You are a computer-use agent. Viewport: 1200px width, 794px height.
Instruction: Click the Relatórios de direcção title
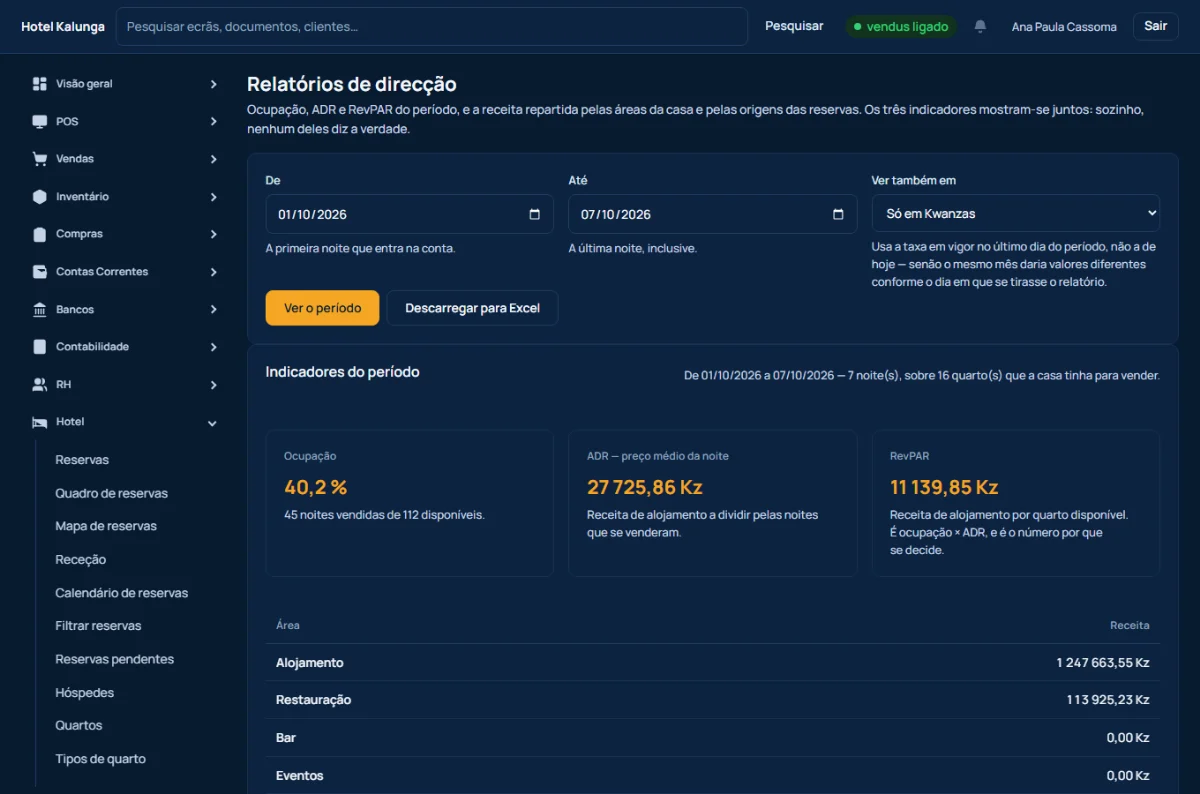click(x=352, y=85)
